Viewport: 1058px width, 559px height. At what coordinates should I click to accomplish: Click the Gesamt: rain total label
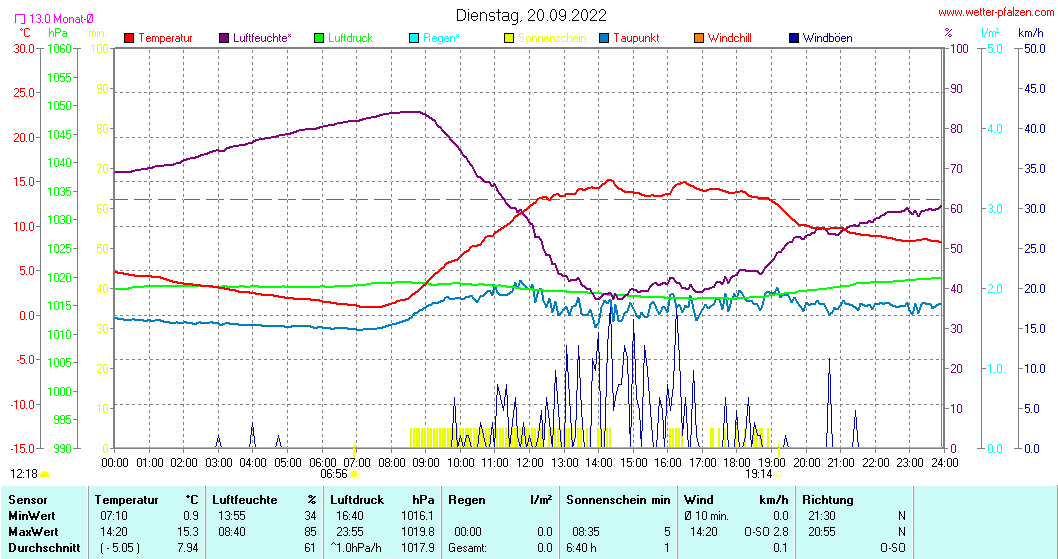point(468,548)
